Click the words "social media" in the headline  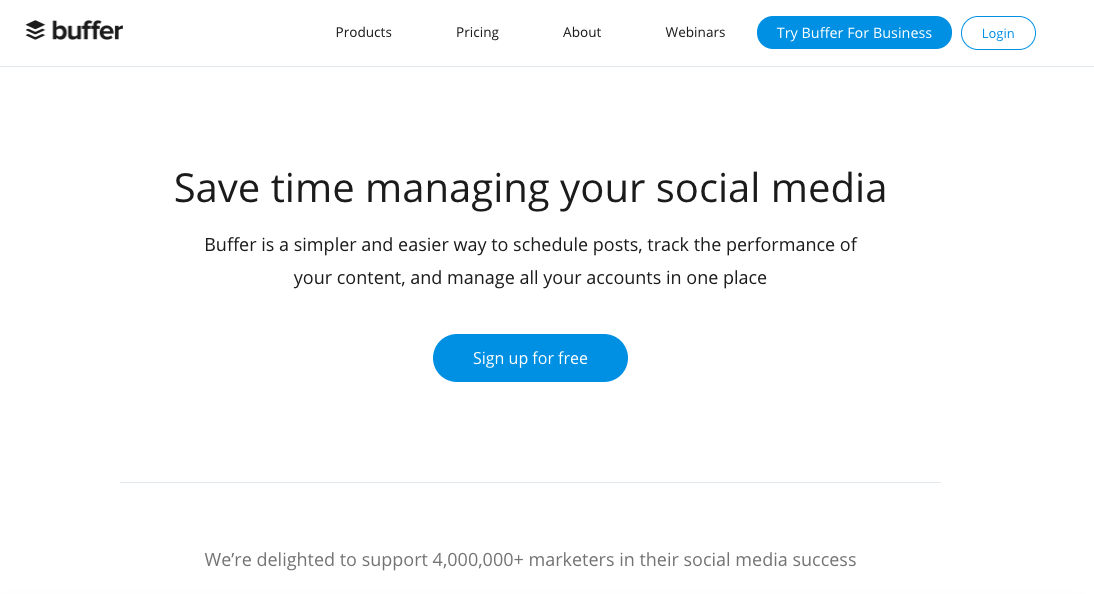[771, 188]
